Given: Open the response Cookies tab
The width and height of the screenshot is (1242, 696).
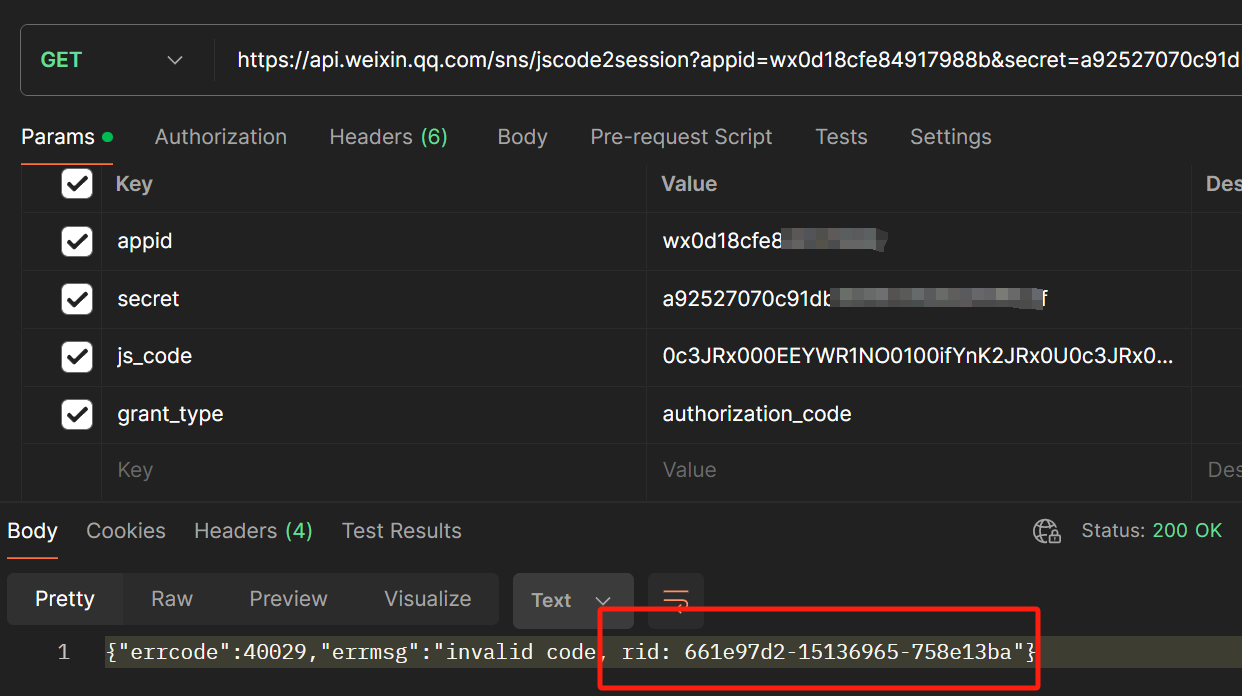Looking at the screenshot, I should pos(126,531).
